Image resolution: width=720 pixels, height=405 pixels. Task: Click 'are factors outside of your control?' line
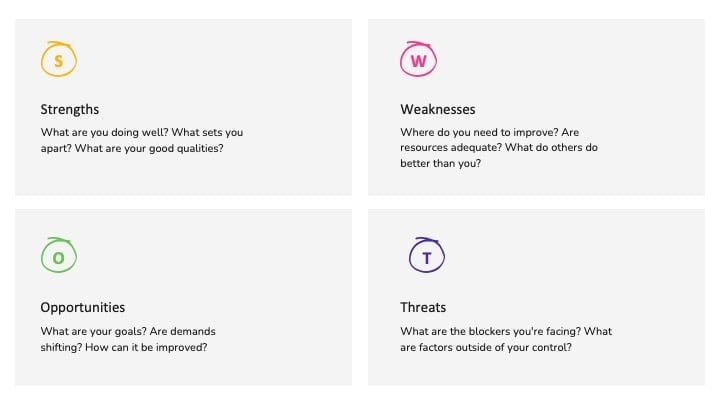coord(486,347)
